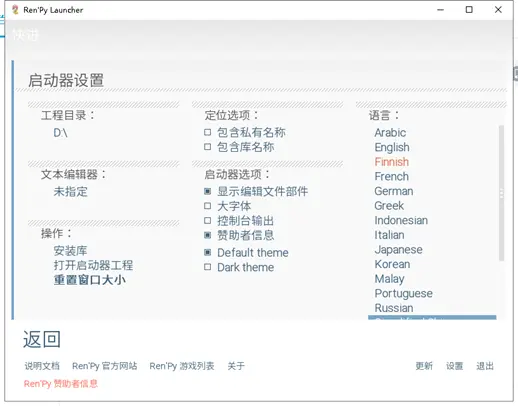Minimize the Ren'Py Launcher window
The image size is (518, 406).
[x=440, y=10]
